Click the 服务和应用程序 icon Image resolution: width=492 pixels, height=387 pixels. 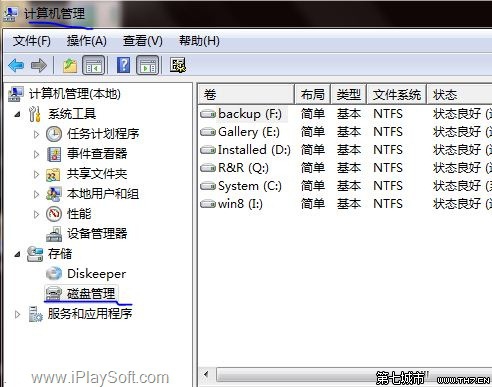tap(35, 314)
